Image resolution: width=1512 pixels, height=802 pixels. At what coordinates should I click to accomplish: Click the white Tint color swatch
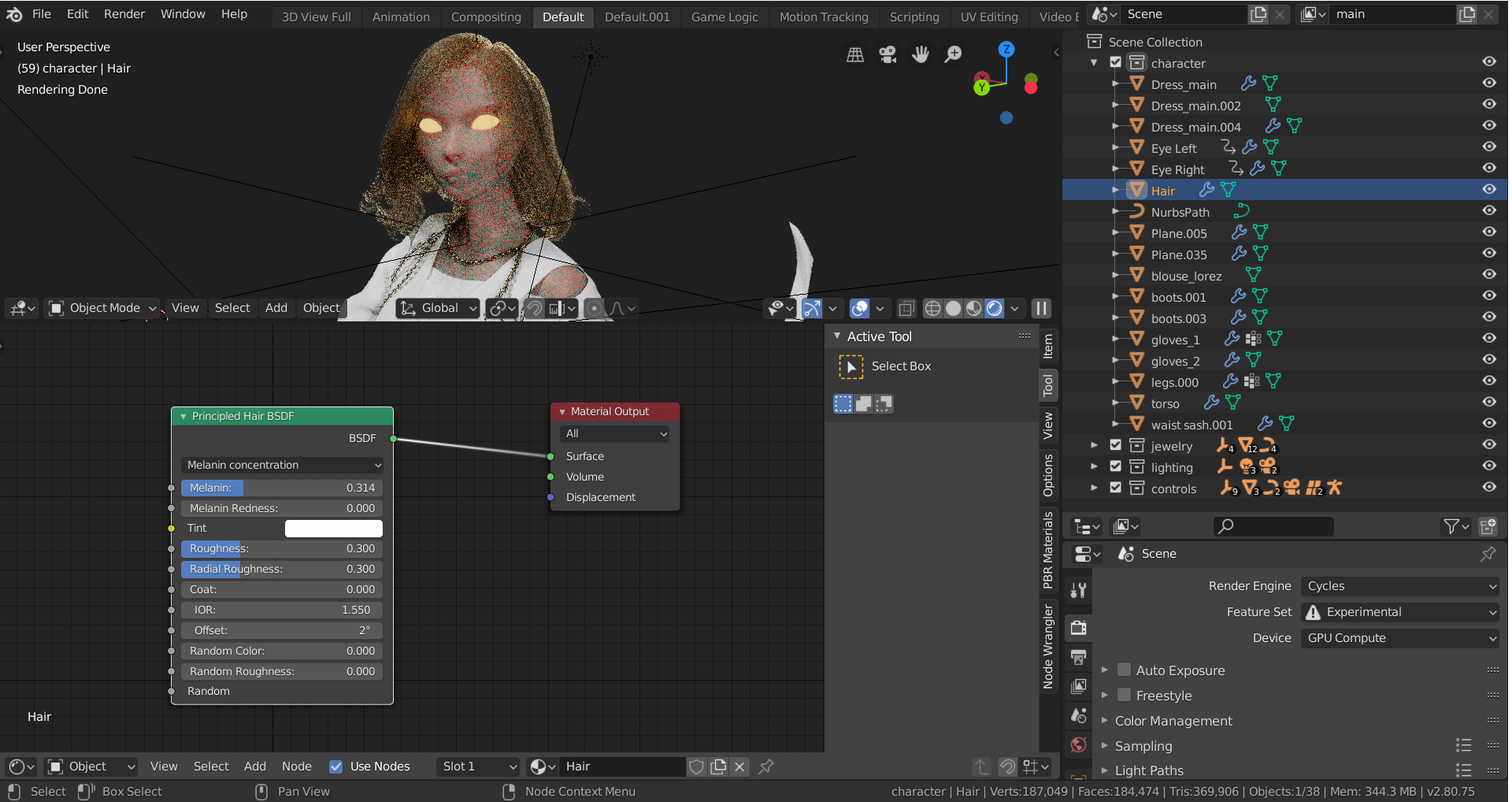pyautogui.click(x=334, y=529)
